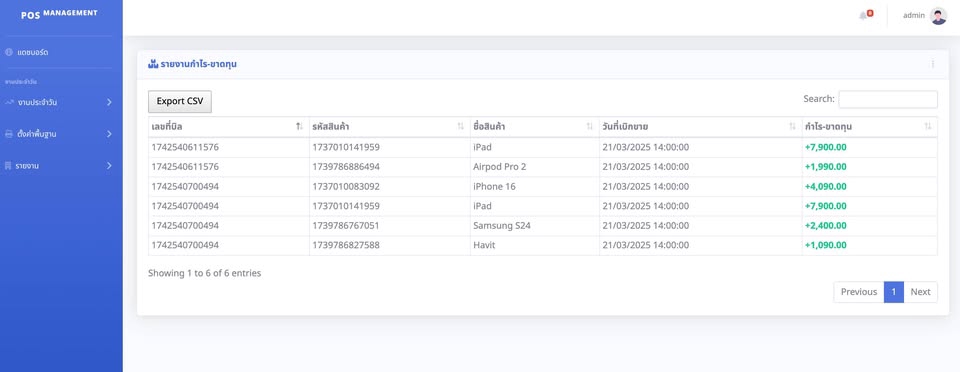The height and width of the screenshot is (372, 960).
Task: Click the รายงานกำไร-ขาดทุน card title
Action: point(198,64)
